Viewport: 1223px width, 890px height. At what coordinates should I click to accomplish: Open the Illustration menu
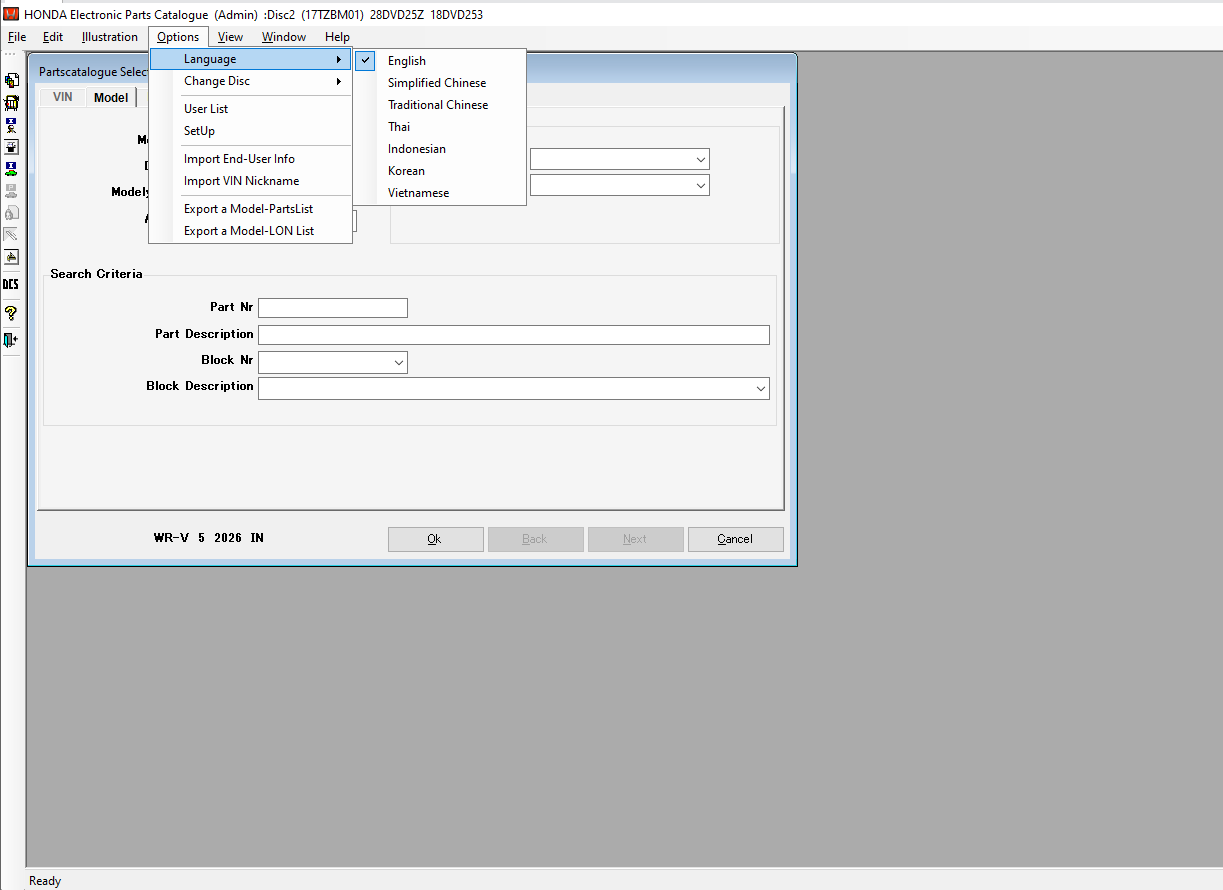click(110, 37)
